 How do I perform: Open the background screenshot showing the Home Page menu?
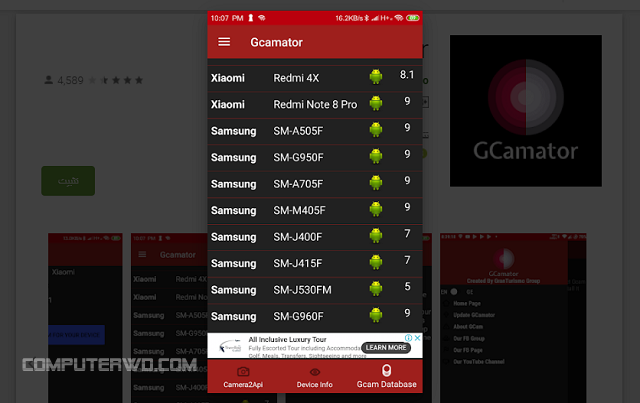pos(513,318)
